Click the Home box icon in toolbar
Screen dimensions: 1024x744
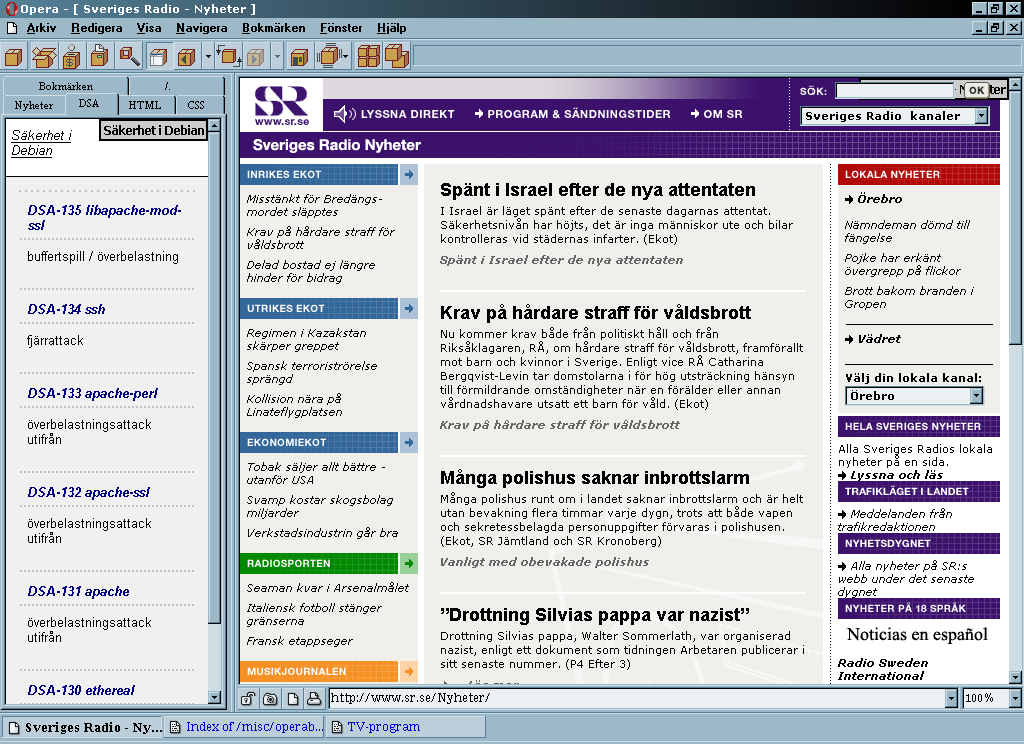pos(299,56)
